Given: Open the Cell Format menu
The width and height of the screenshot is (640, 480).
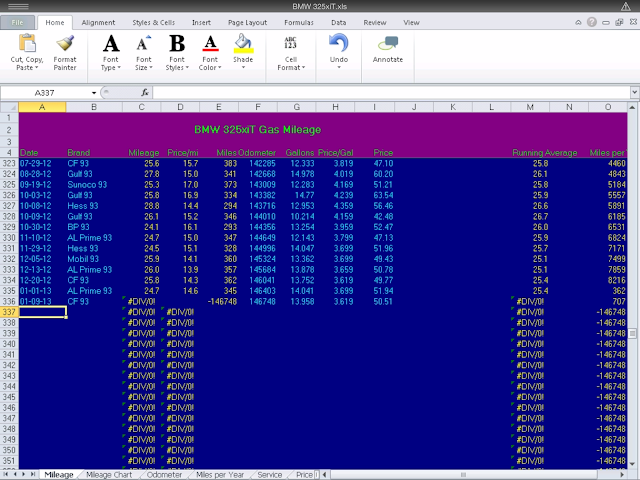Looking at the screenshot, I should (x=291, y=52).
